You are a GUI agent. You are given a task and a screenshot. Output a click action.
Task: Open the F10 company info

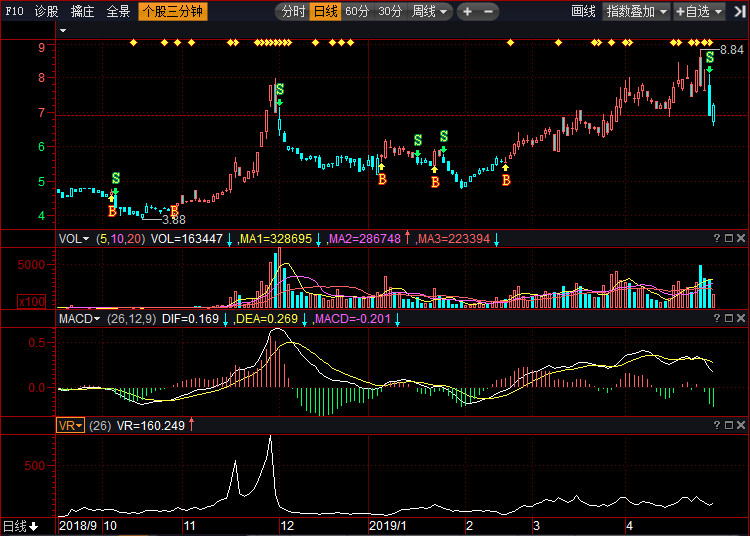(x=14, y=11)
